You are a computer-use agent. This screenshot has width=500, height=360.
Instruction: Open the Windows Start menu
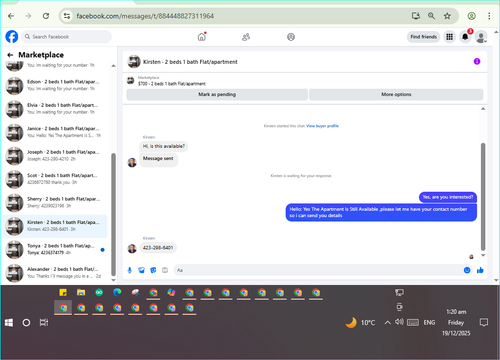tap(9, 323)
